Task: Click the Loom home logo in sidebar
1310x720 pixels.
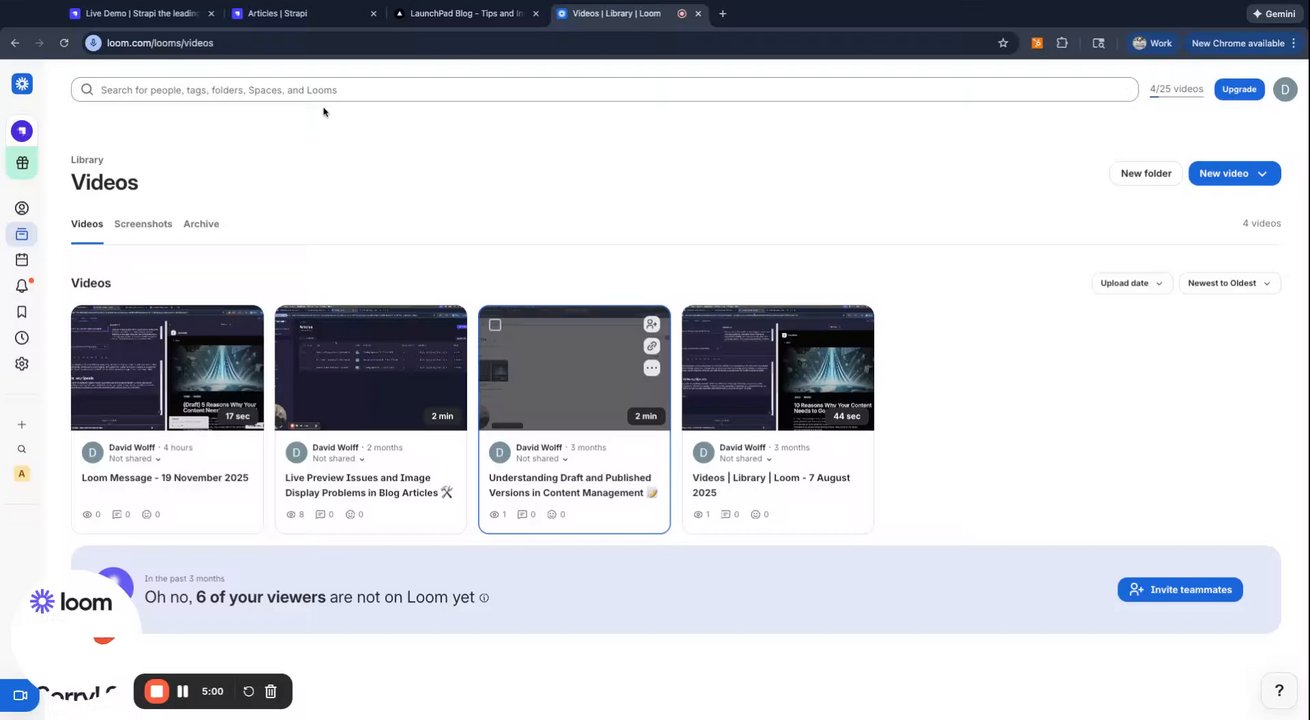Action: coord(22,84)
